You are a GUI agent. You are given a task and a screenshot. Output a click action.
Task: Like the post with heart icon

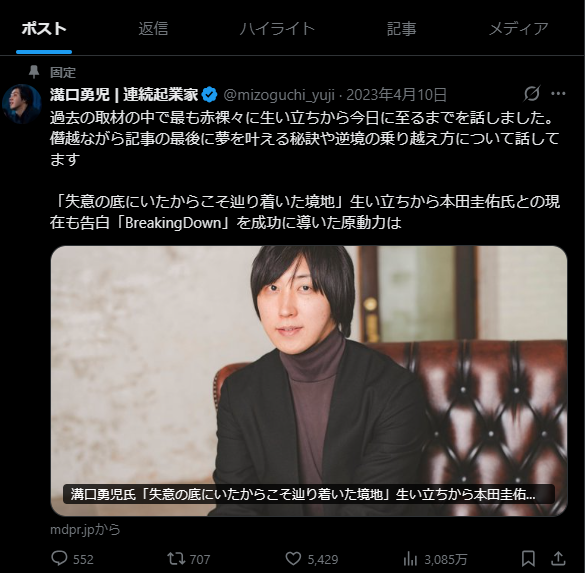(x=293, y=558)
